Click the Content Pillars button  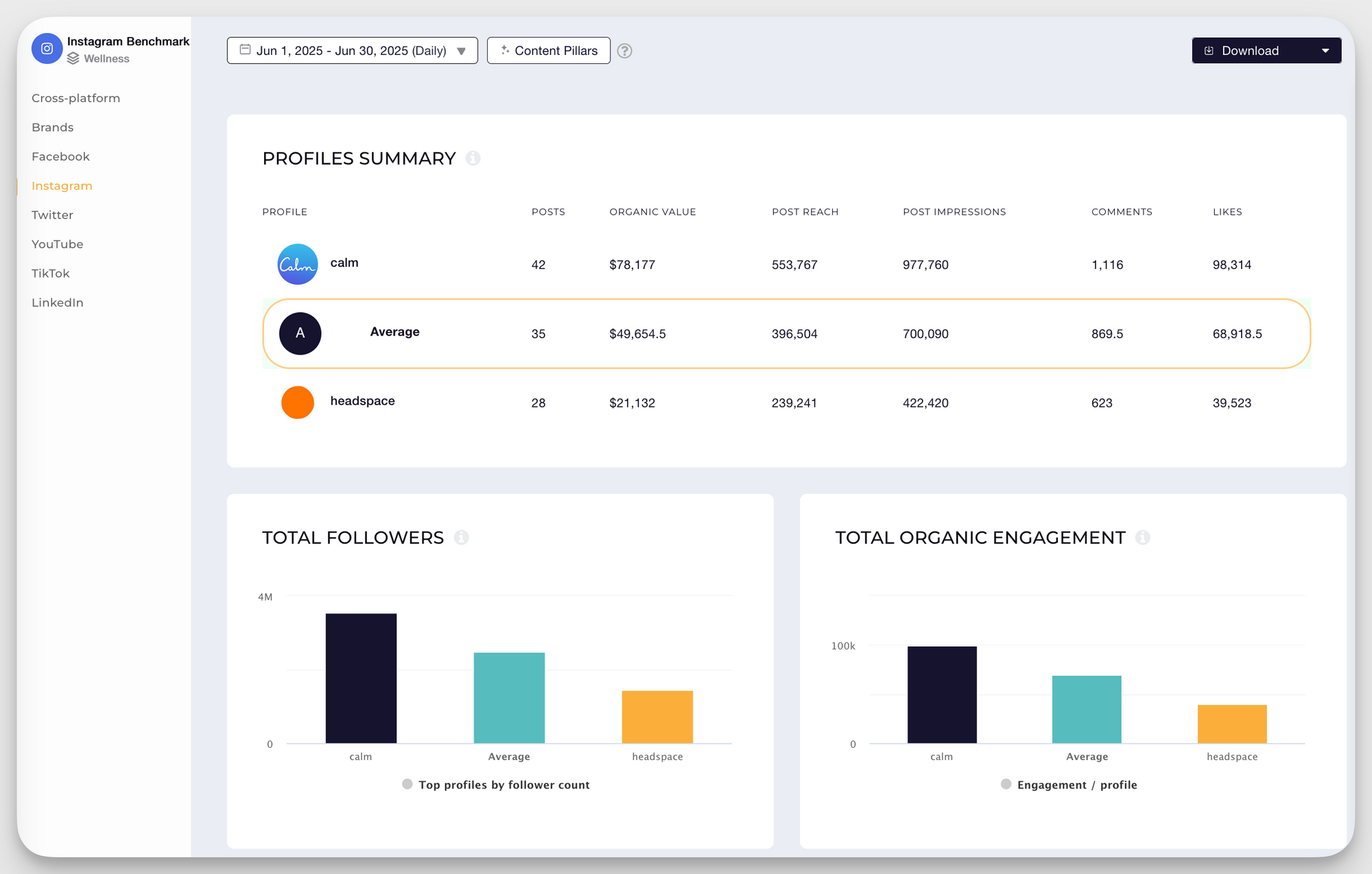[549, 51]
